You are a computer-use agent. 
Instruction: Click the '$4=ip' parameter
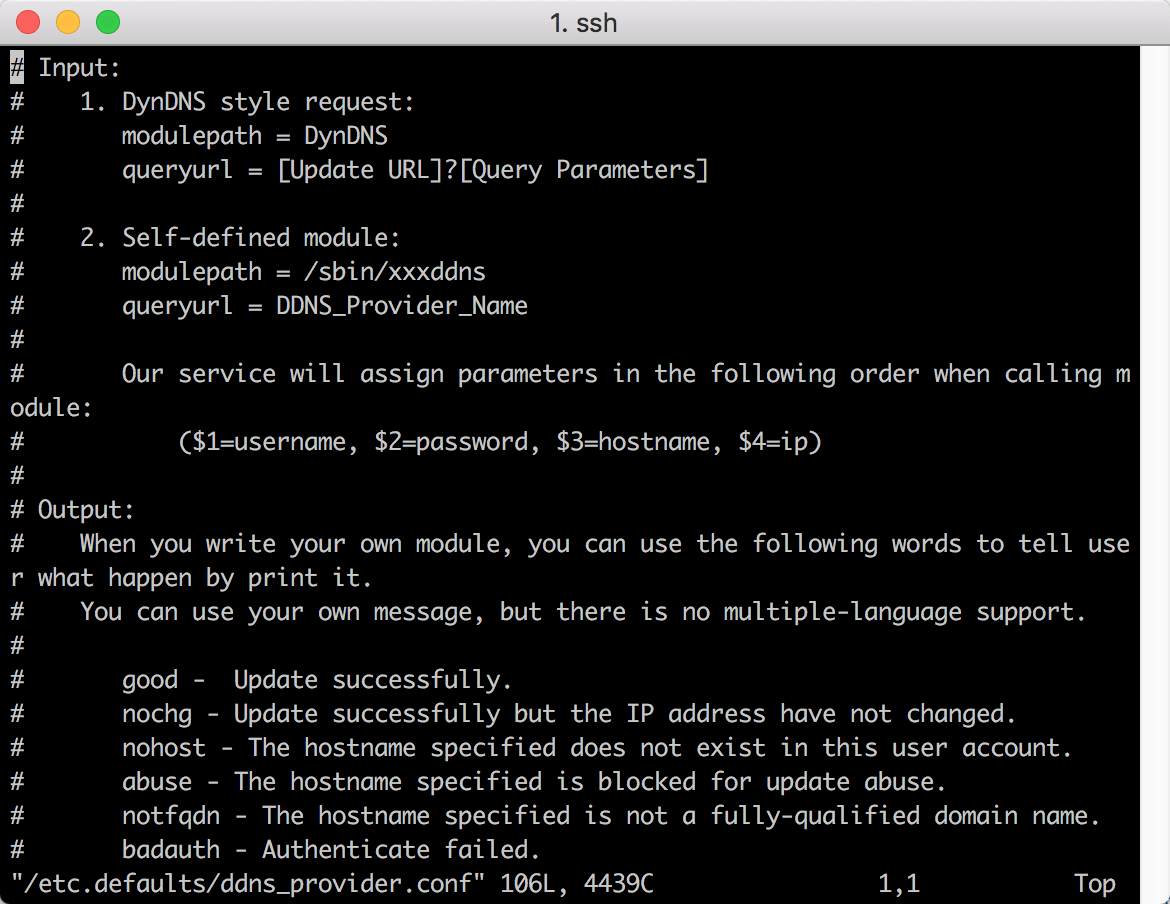tap(773, 442)
